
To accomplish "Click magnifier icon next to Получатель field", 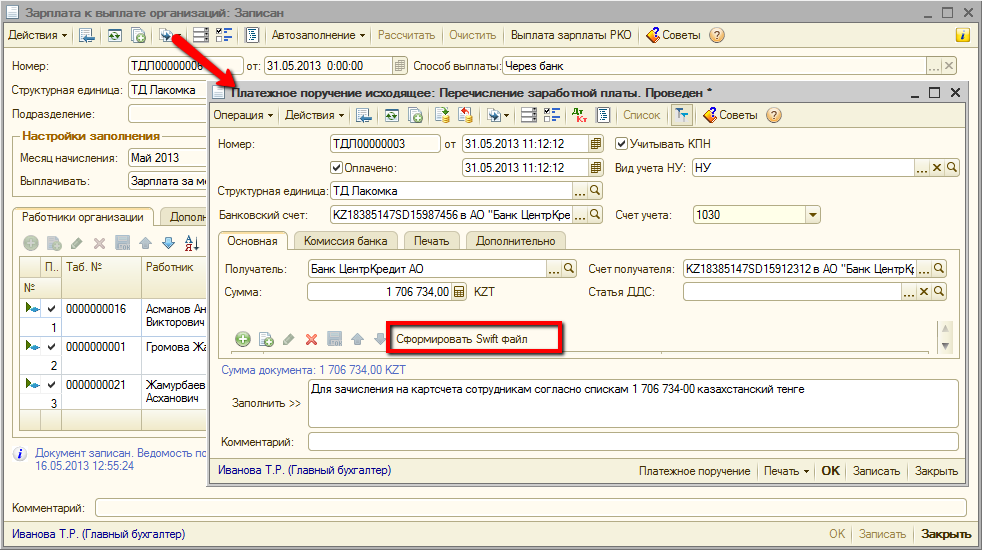I will tap(569, 269).
